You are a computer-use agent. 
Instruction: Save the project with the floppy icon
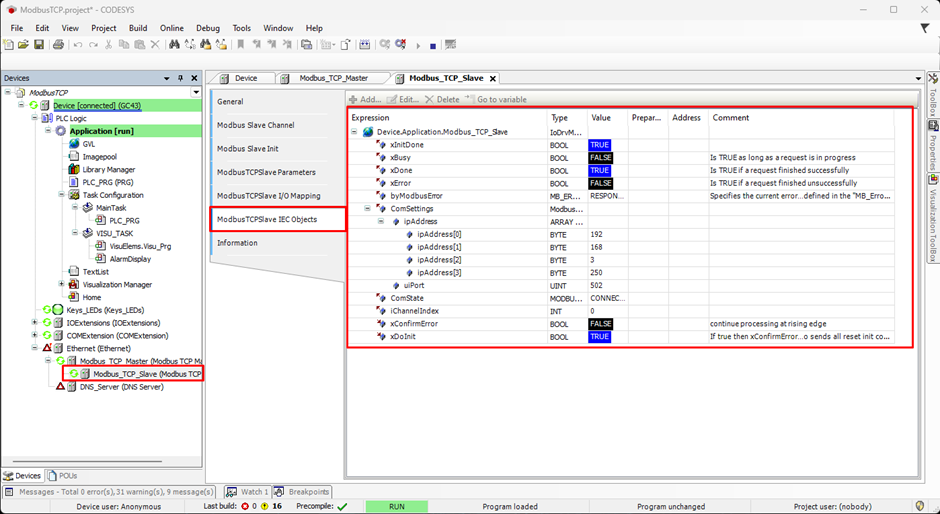pyautogui.click(x=38, y=44)
